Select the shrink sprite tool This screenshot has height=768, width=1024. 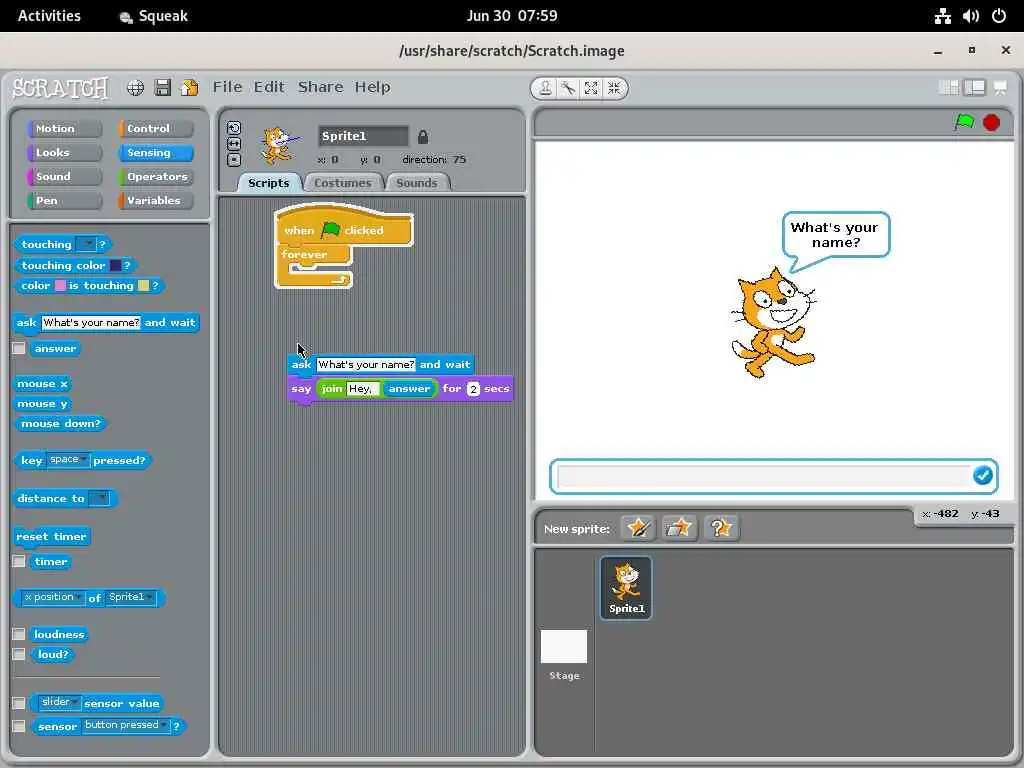pos(614,88)
